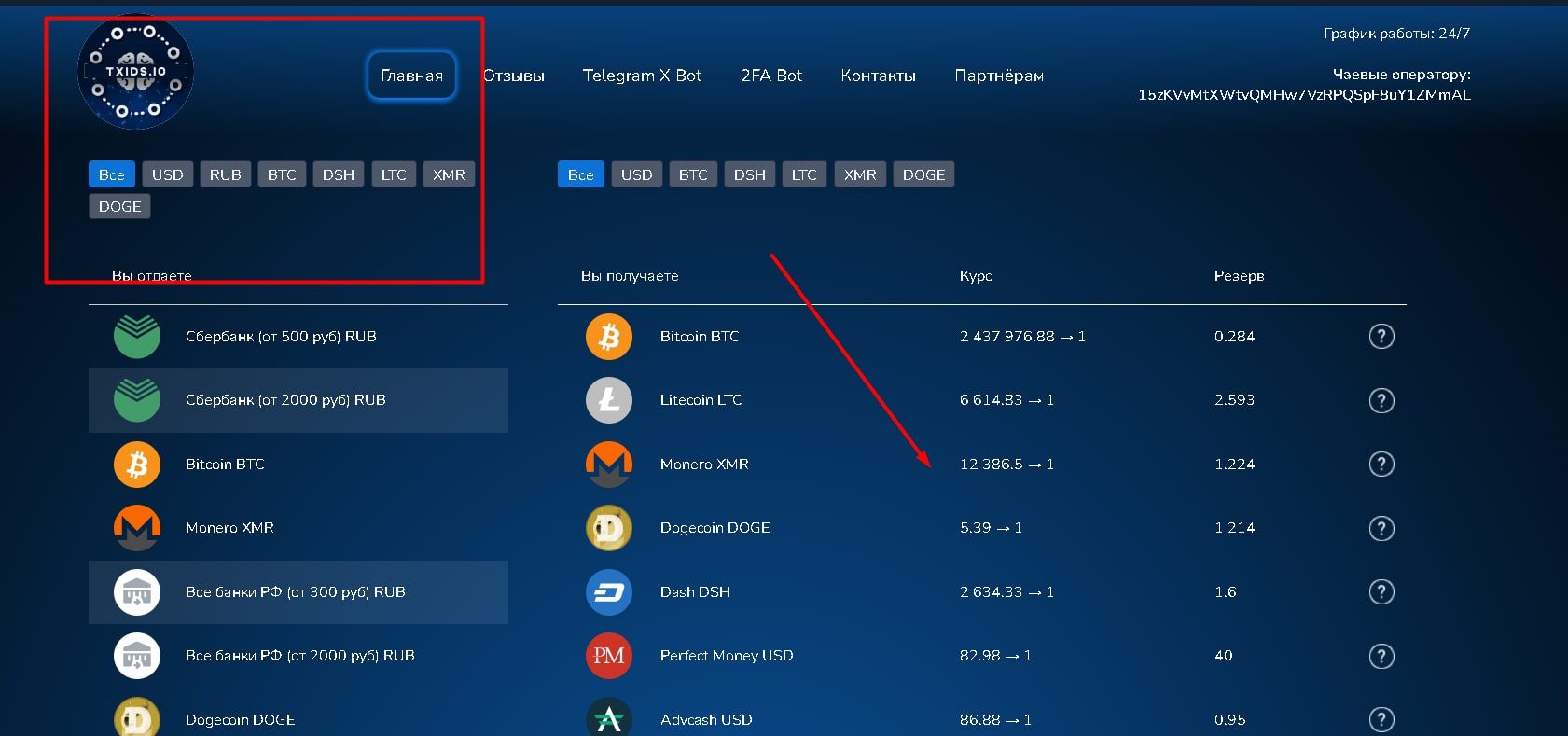Open the Telegram X Bot link
The image size is (1568, 736).
642,76
